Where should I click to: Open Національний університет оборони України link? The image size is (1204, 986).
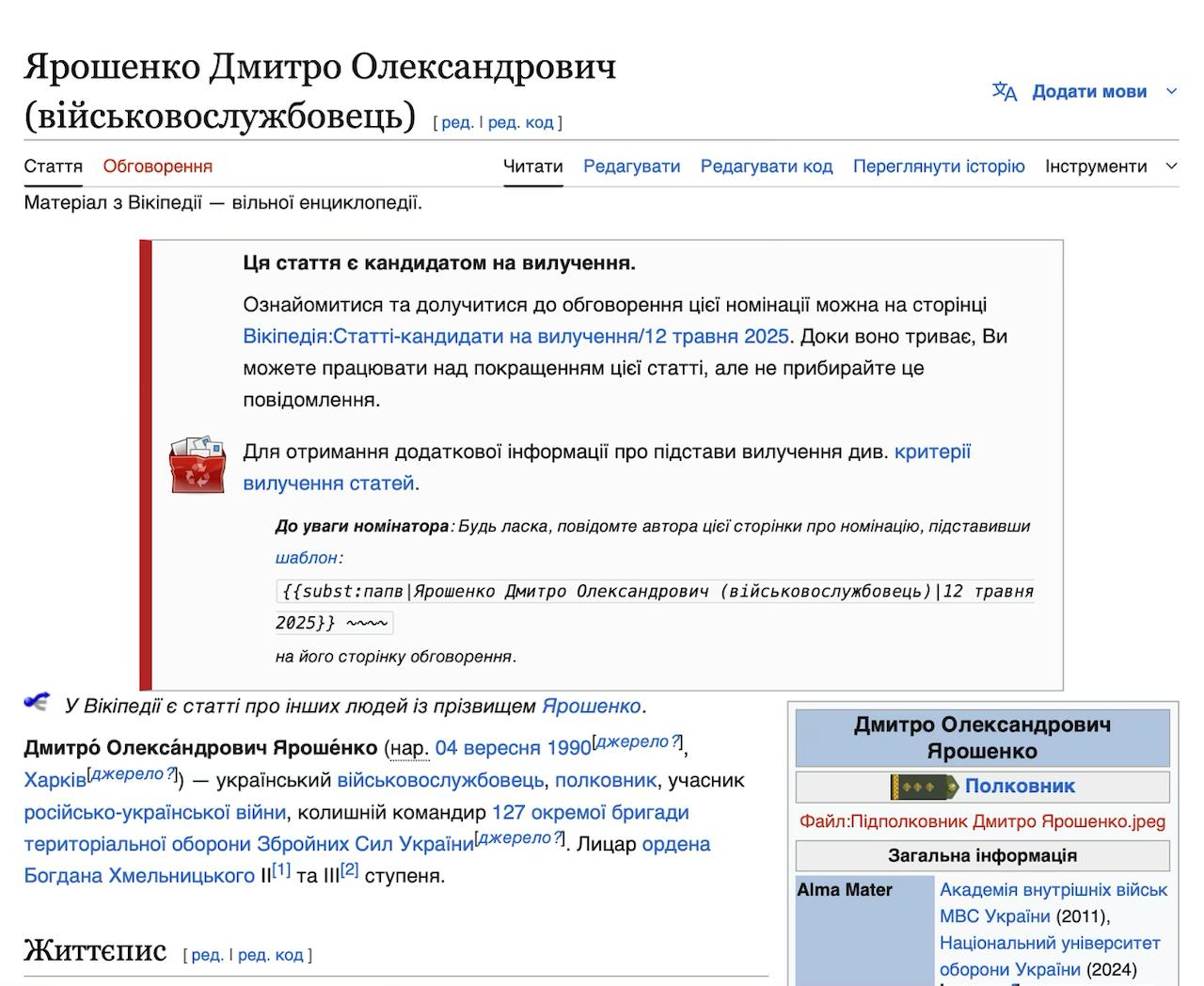[x=1050, y=956]
